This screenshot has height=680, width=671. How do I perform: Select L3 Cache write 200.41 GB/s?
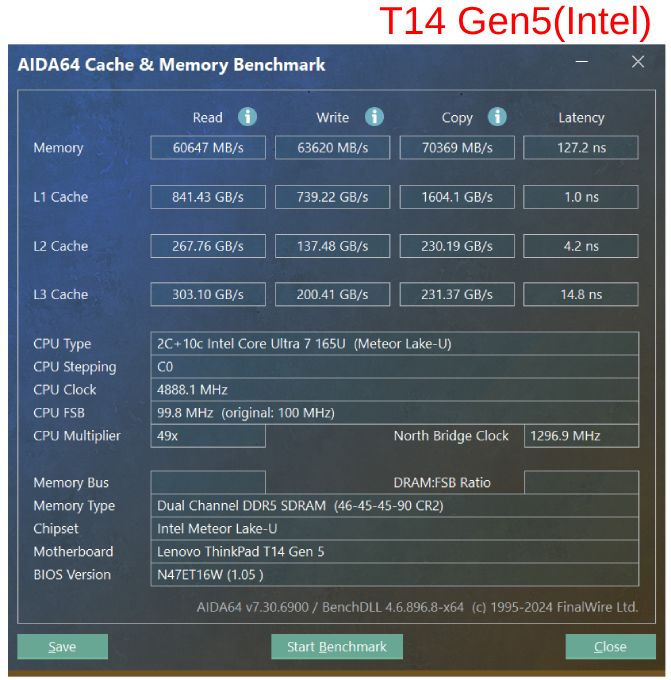click(x=332, y=294)
